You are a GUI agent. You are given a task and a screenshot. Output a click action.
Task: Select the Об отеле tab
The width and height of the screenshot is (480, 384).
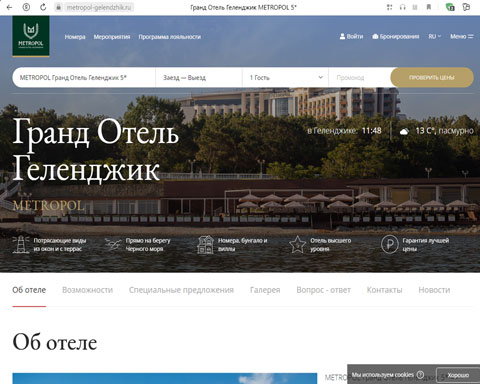(29, 290)
